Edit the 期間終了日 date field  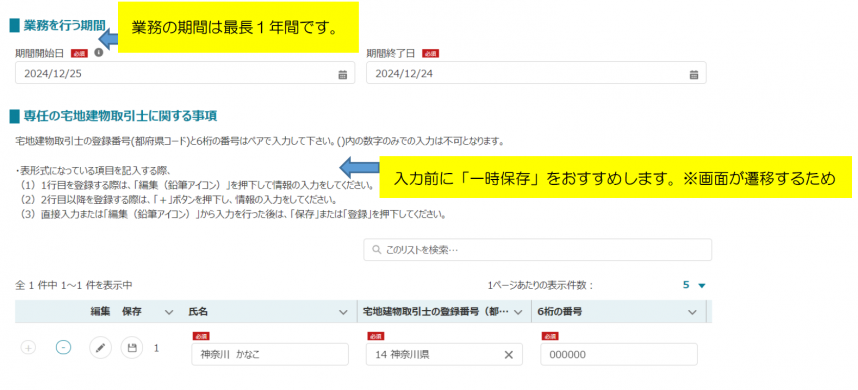pyautogui.click(x=536, y=73)
